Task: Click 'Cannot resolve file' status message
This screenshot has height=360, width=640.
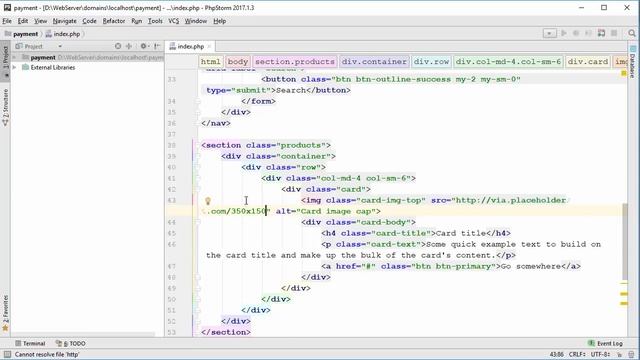Action: [47, 355]
